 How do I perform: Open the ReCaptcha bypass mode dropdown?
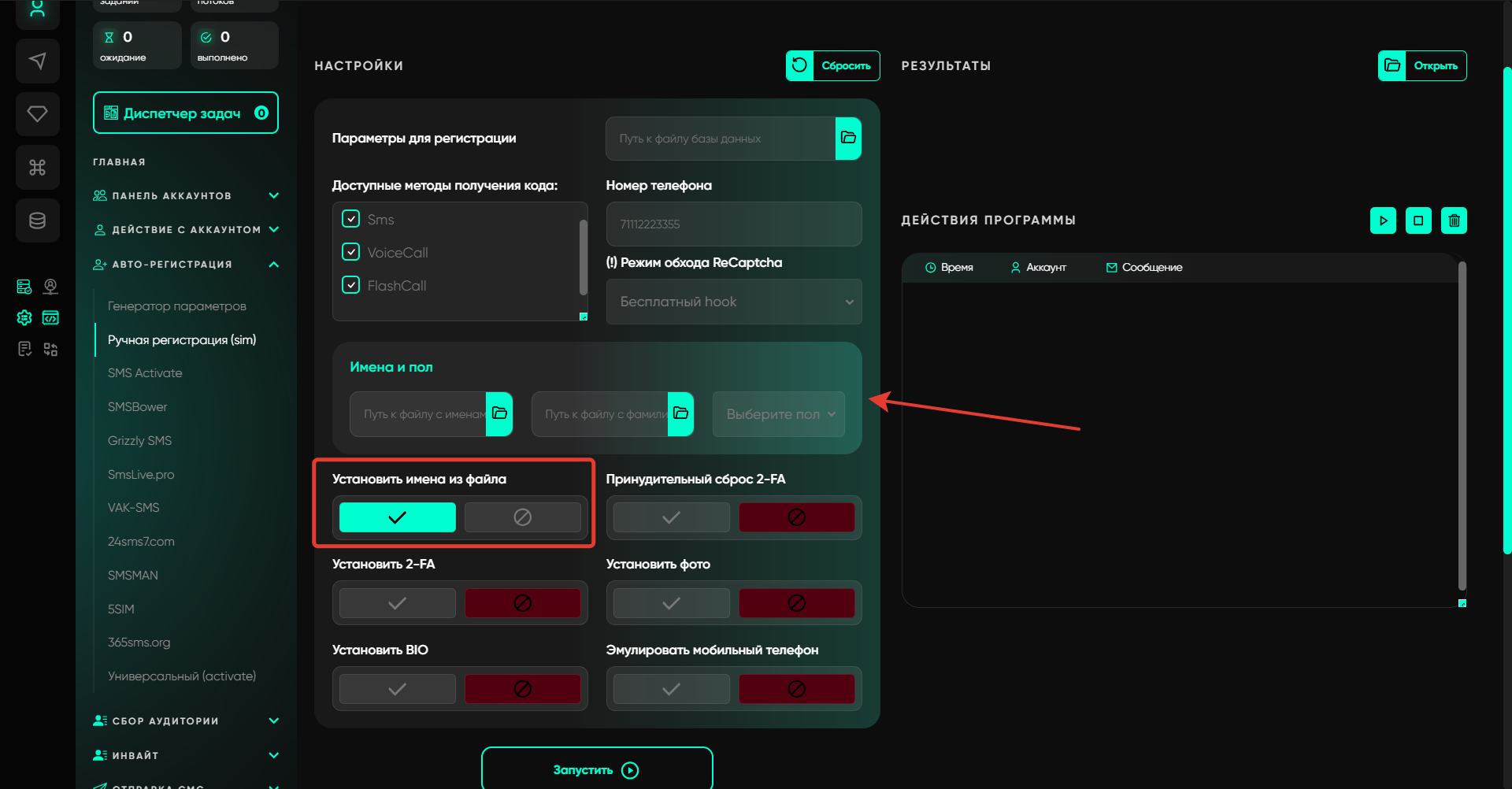point(734,302)
